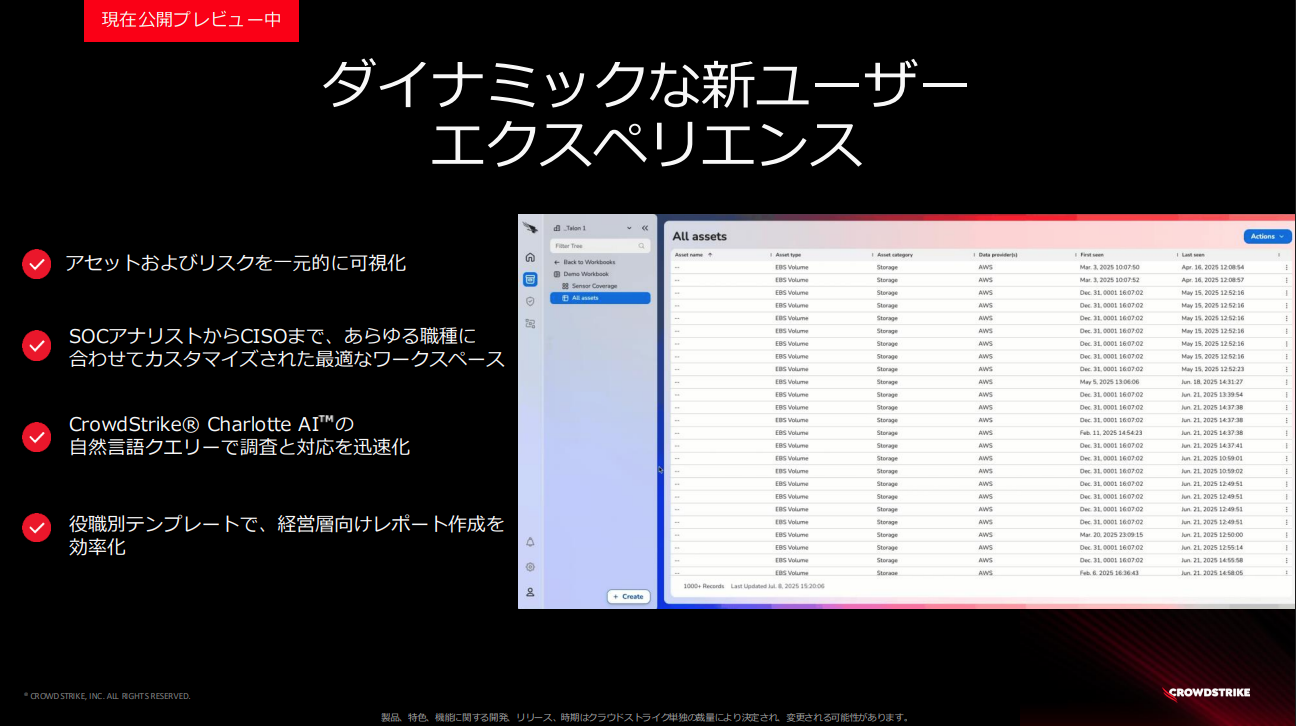Expand the Talon 1 tenant dropdown

point(629,228)
